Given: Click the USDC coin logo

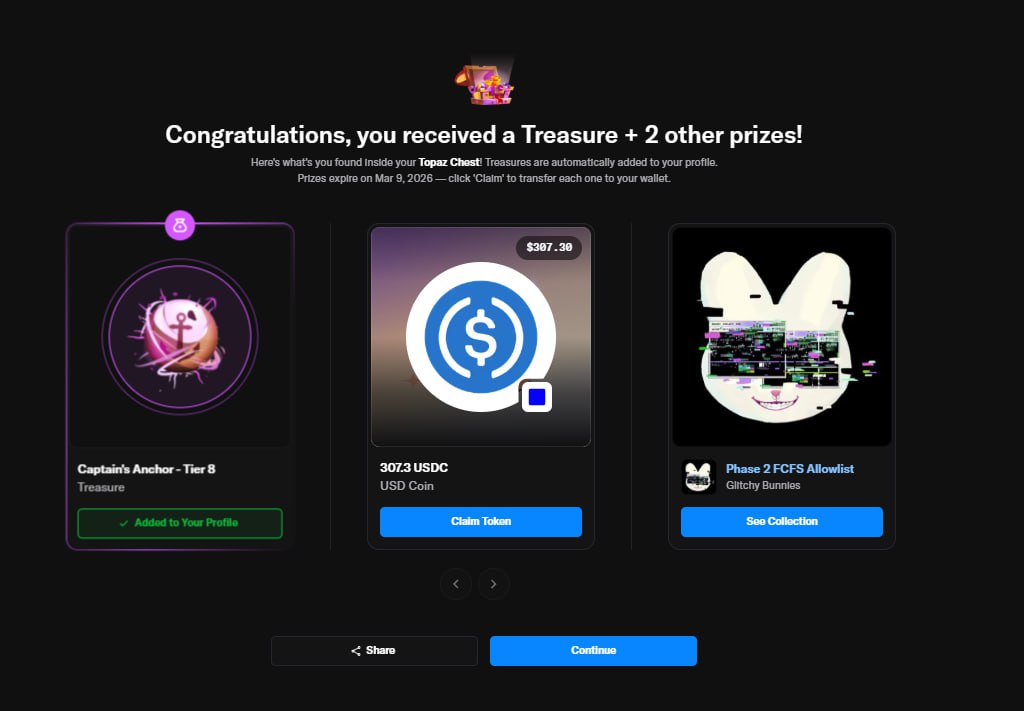Looking at the screenshot, I should point(481,337).
